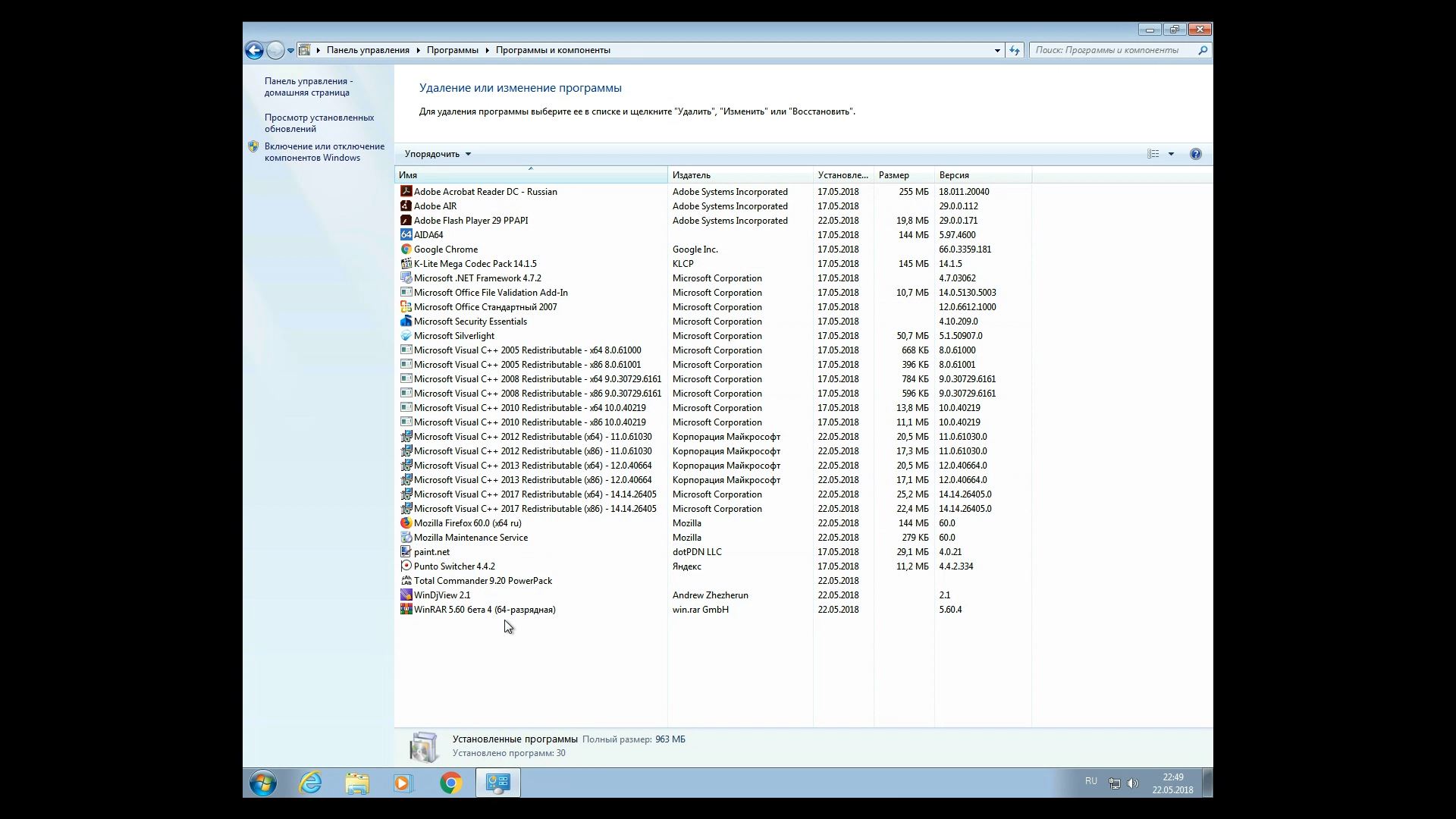The image size is (1456, 819).
Task: Click the Microsoft Office Стандартный 2007 icon
Action: pyautogui.click(x=406, y=307)
